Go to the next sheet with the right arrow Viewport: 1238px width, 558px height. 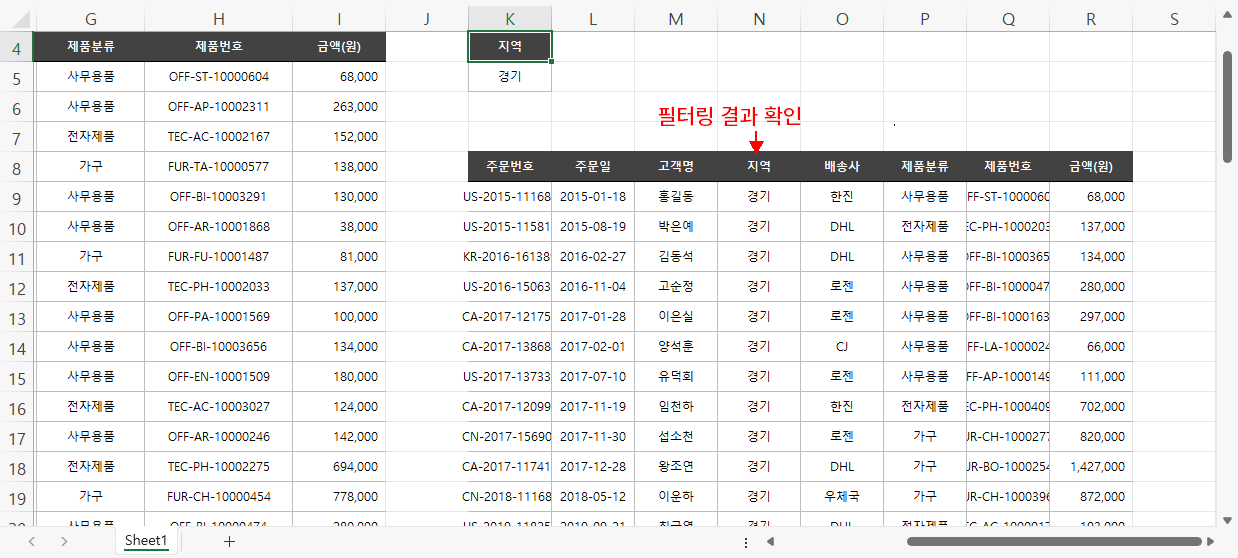tap(64, 541)
